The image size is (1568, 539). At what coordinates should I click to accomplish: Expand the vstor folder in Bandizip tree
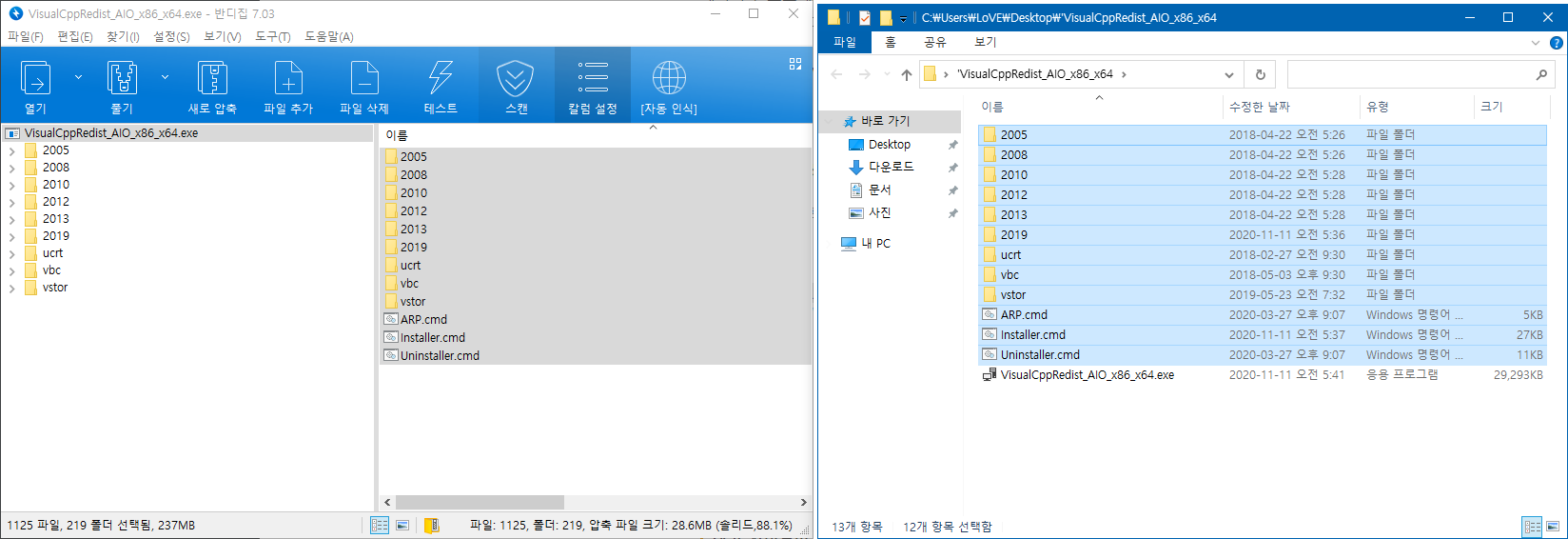point(11,288)
